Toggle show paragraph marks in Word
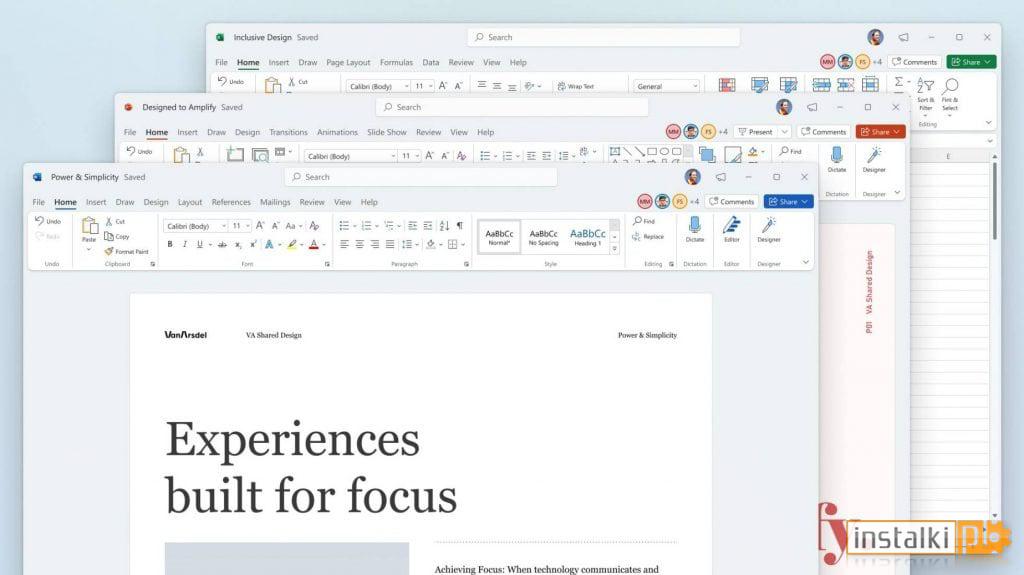The image size is (1024, 575). pyautogui.click(x=460, y=225)
